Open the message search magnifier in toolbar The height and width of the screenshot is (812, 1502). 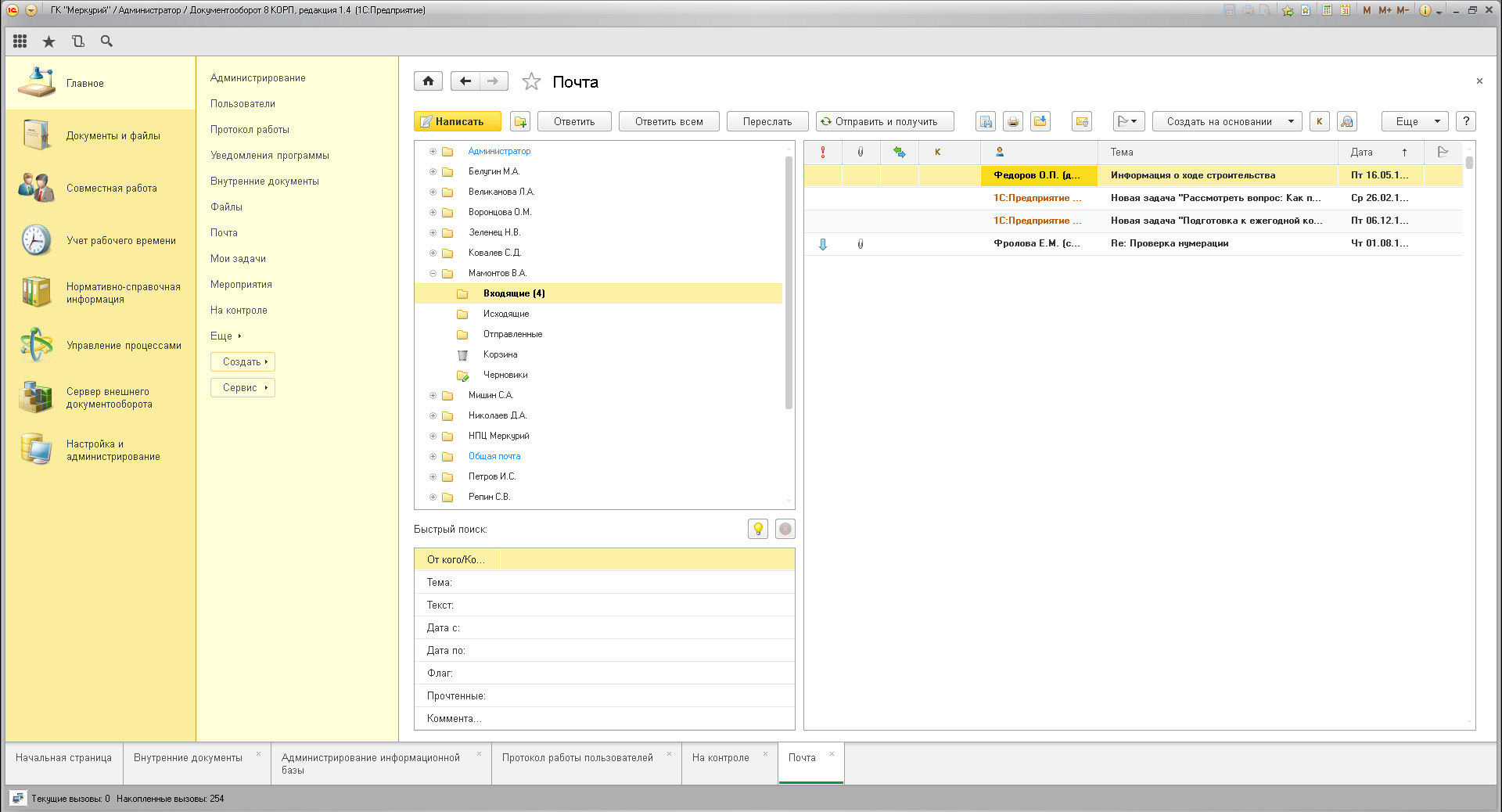1347,121
